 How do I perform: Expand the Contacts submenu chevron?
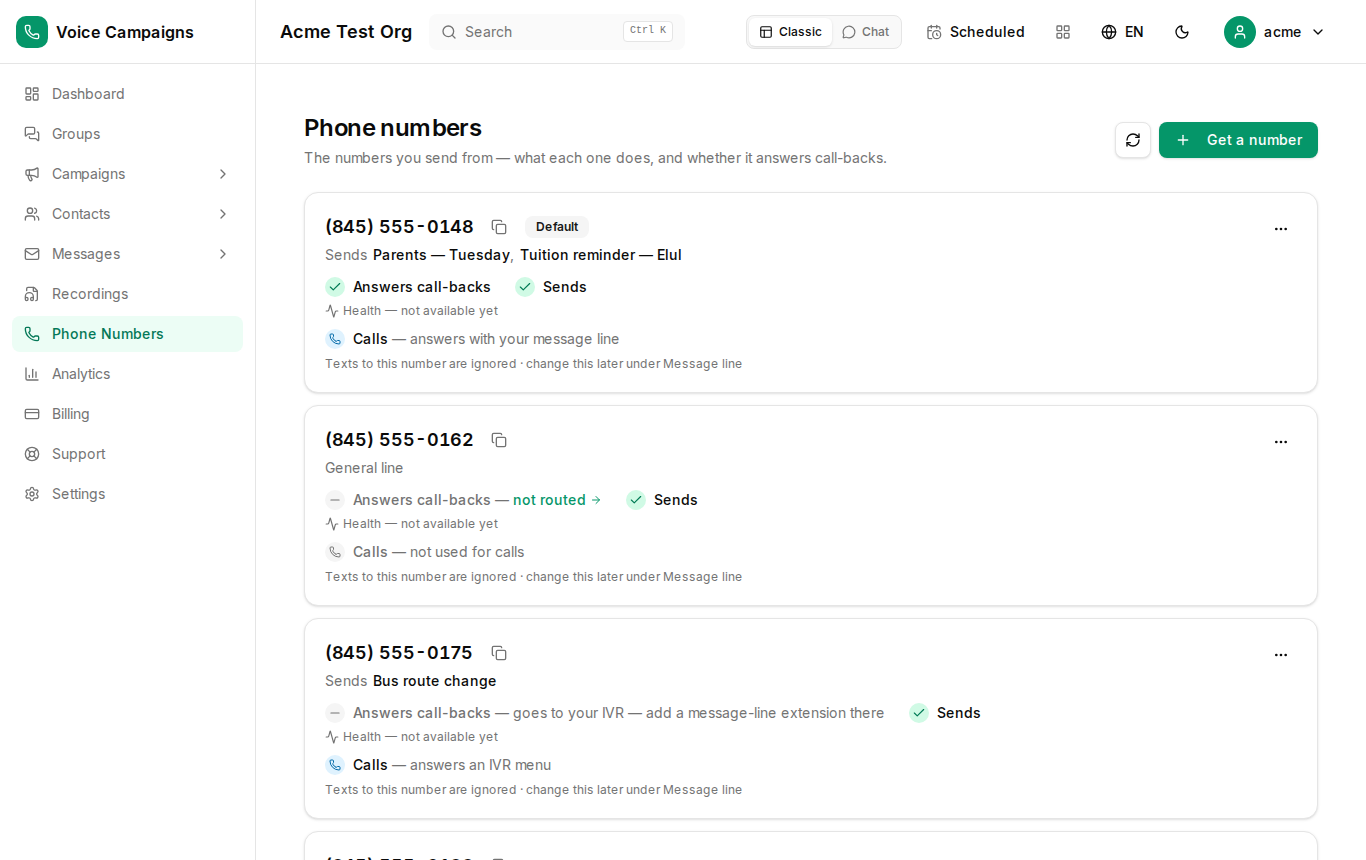(x=223, y=214)
